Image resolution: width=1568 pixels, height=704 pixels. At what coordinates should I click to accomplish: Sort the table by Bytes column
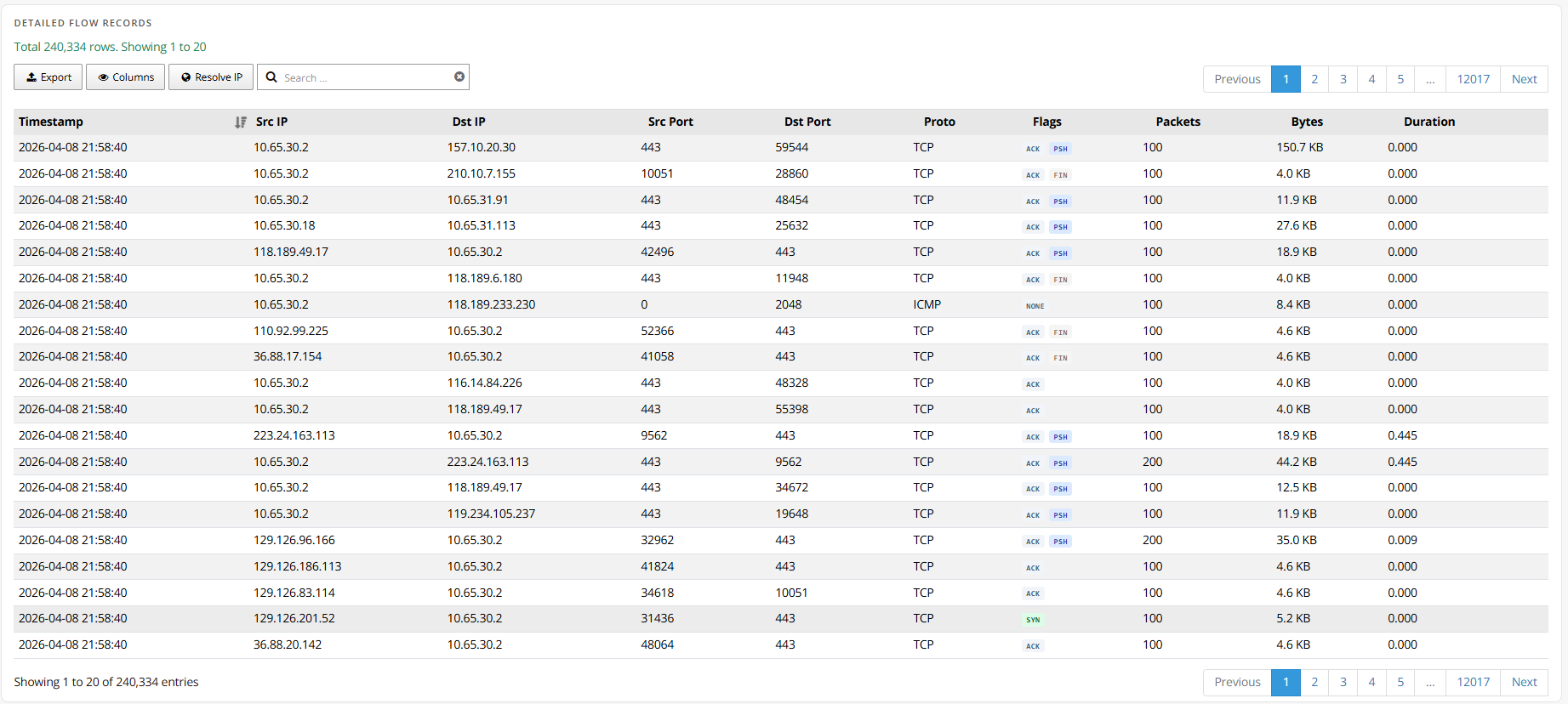click(x=1306, y=122)
